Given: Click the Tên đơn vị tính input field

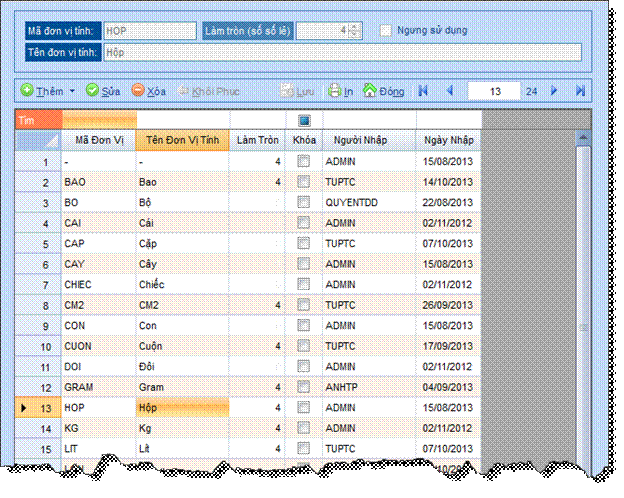Looking at the screenshot, I should tap(340, 52).
